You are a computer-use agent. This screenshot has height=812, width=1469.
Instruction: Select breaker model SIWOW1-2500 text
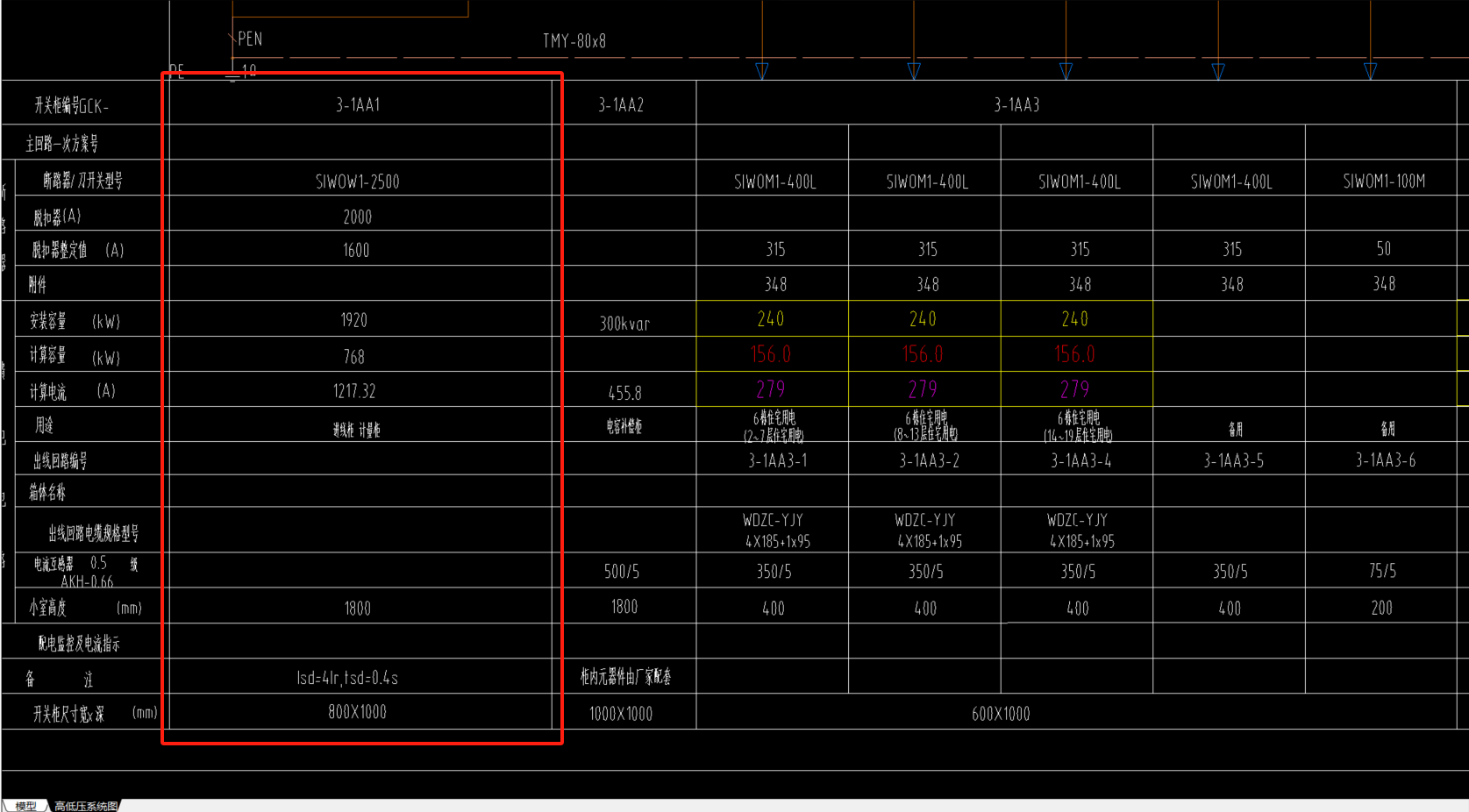click(x=357, y=182)
